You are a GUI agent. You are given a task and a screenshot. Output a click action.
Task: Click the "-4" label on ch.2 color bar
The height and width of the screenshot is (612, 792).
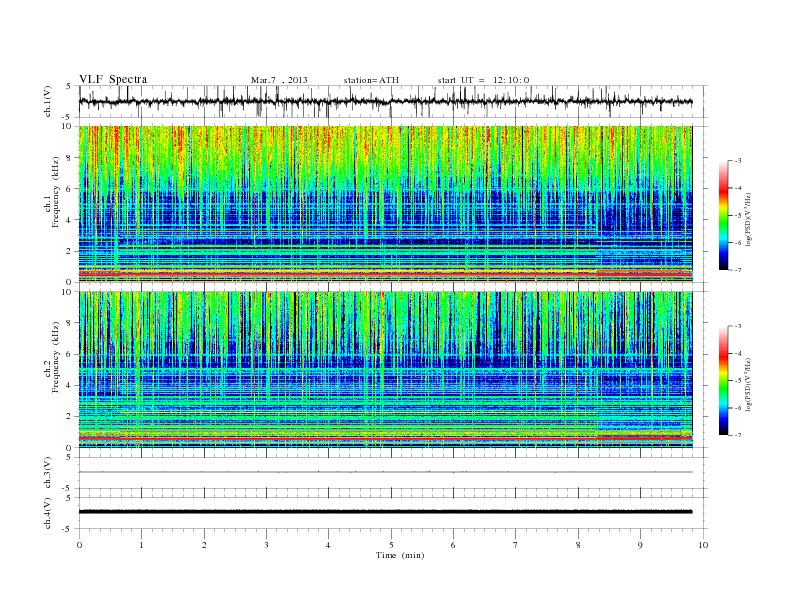(737, 353)
